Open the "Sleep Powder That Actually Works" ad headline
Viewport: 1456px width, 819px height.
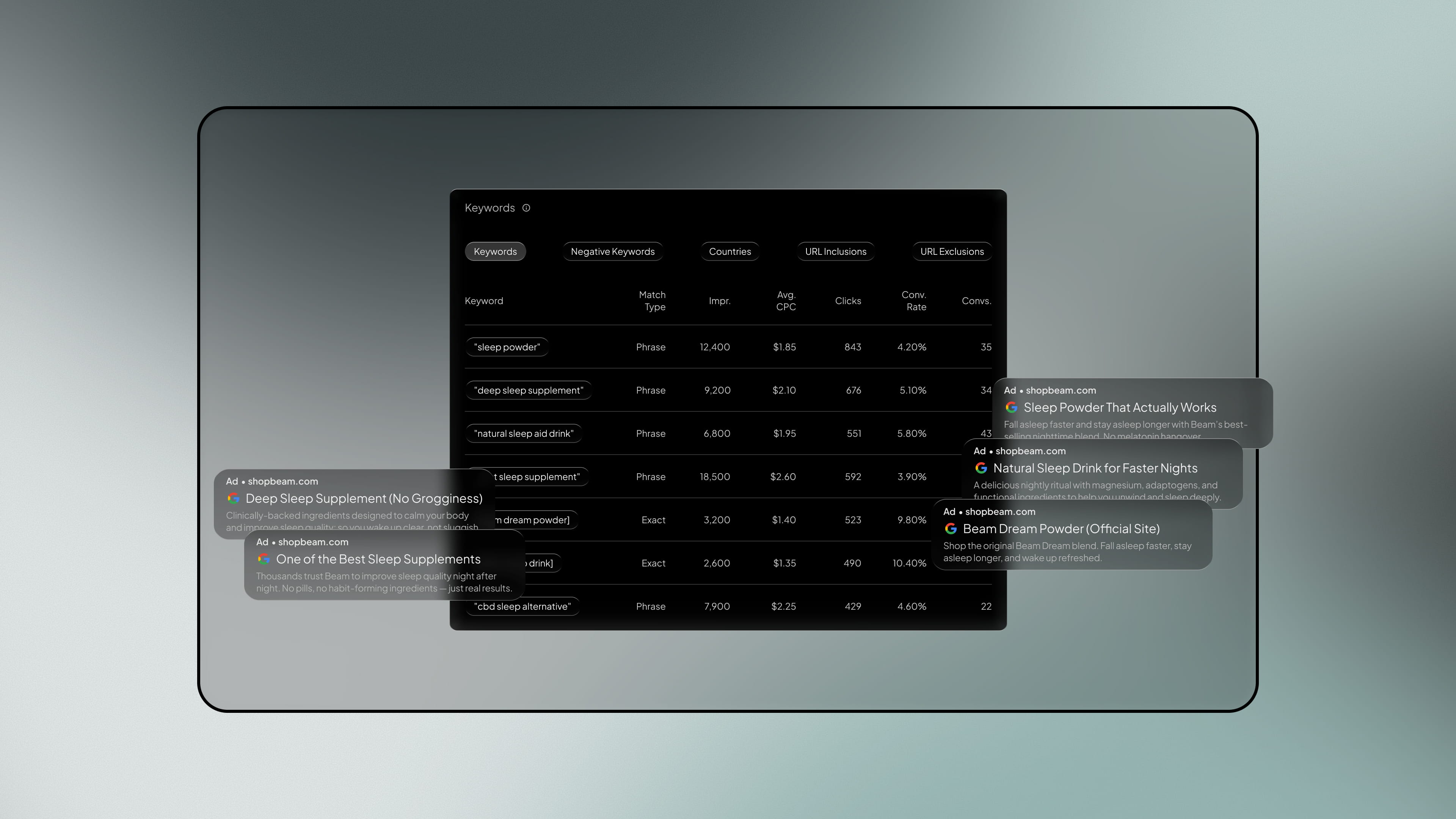pos(1120,408)
